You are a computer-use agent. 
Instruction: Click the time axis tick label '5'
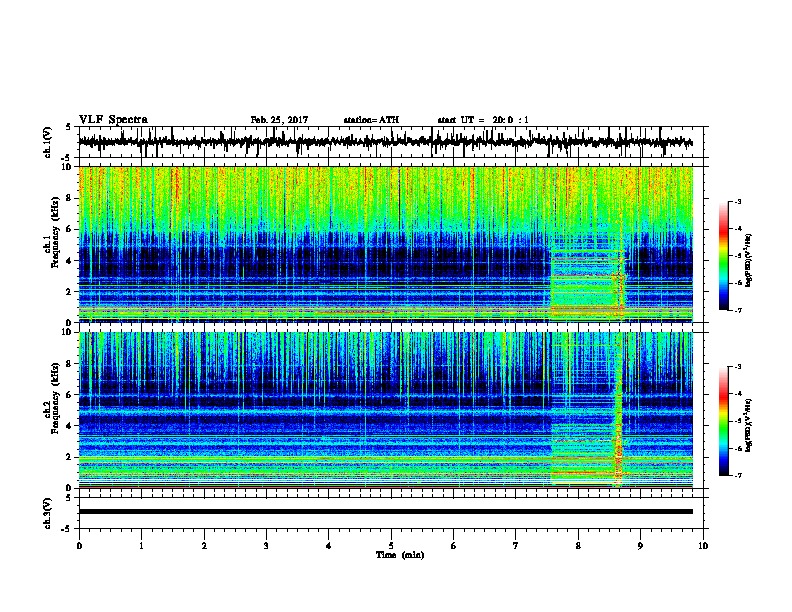(x=391, y=546)
